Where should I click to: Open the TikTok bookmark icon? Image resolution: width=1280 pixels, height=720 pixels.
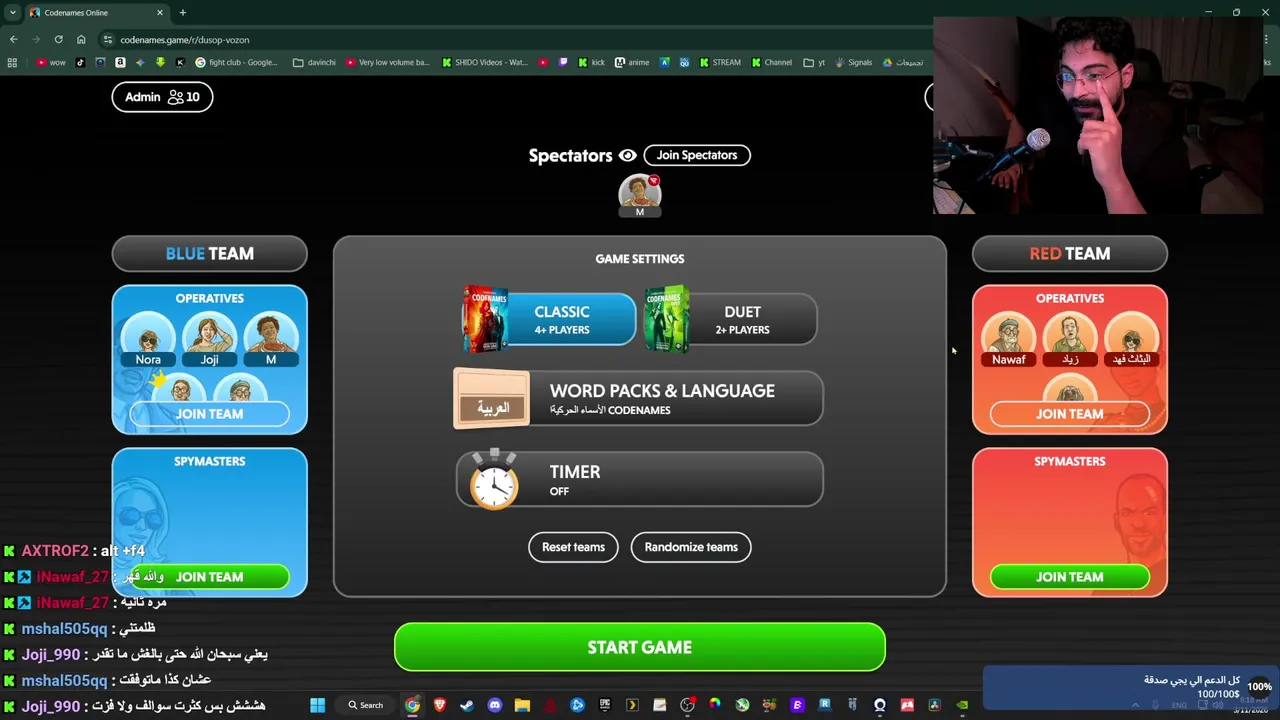pyautogui.click(x=80, y=62)
